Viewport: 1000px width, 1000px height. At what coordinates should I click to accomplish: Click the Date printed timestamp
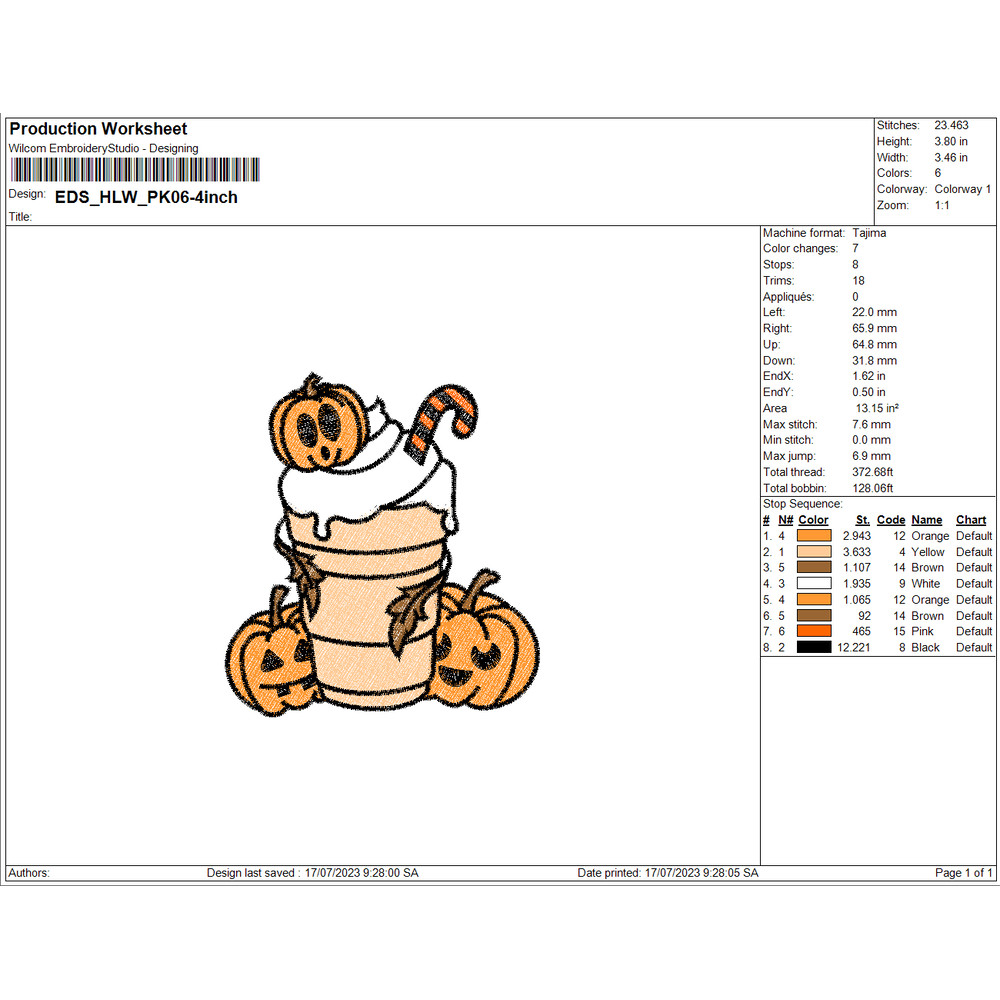point(668,872)
